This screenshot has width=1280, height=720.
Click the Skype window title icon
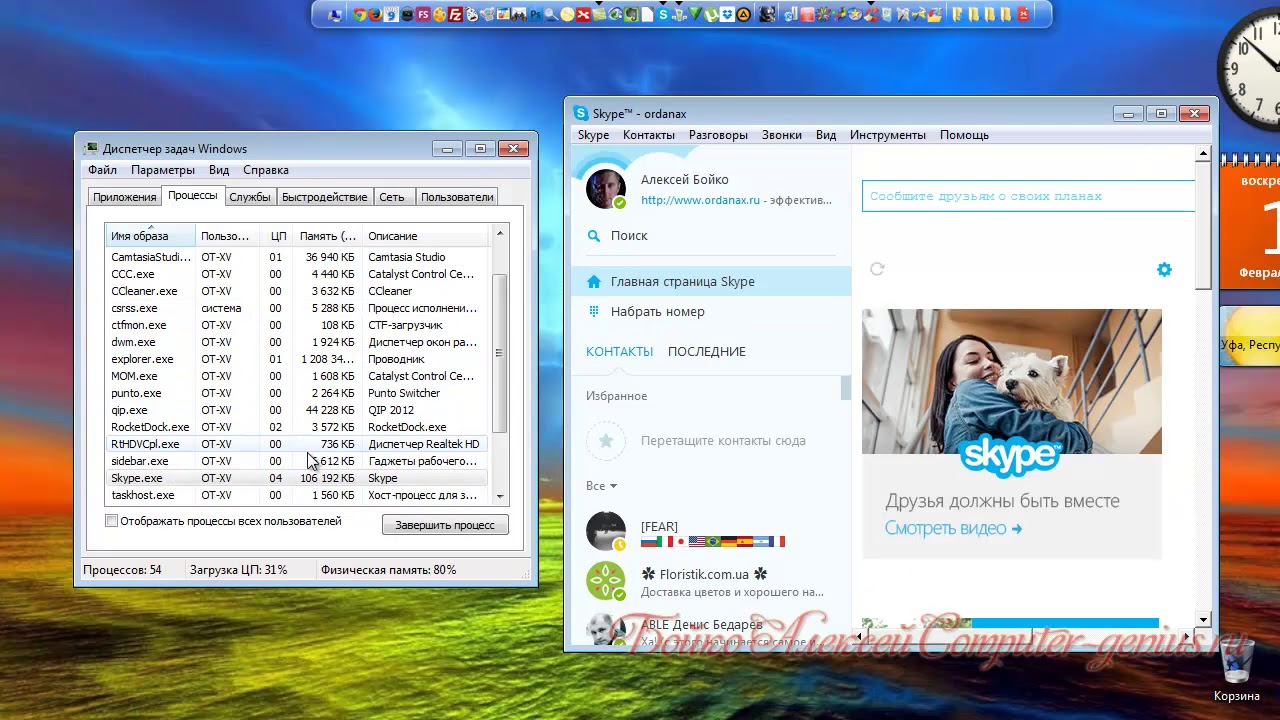pyautogui.click(x=580, y=114)
